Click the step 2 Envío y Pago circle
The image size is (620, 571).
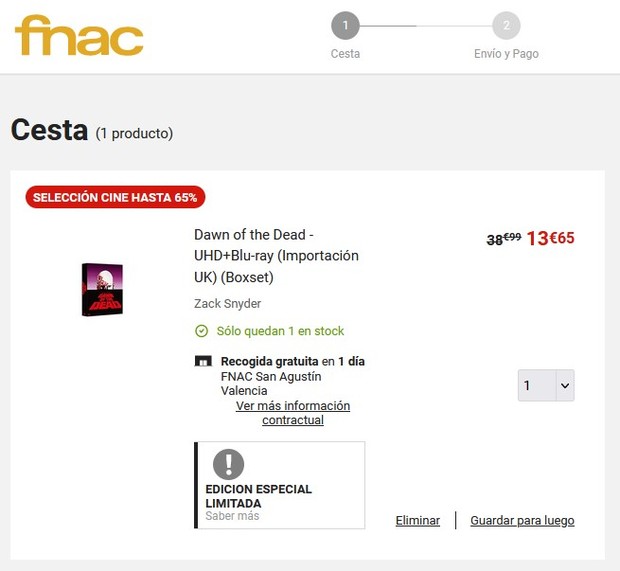(506, 26)
